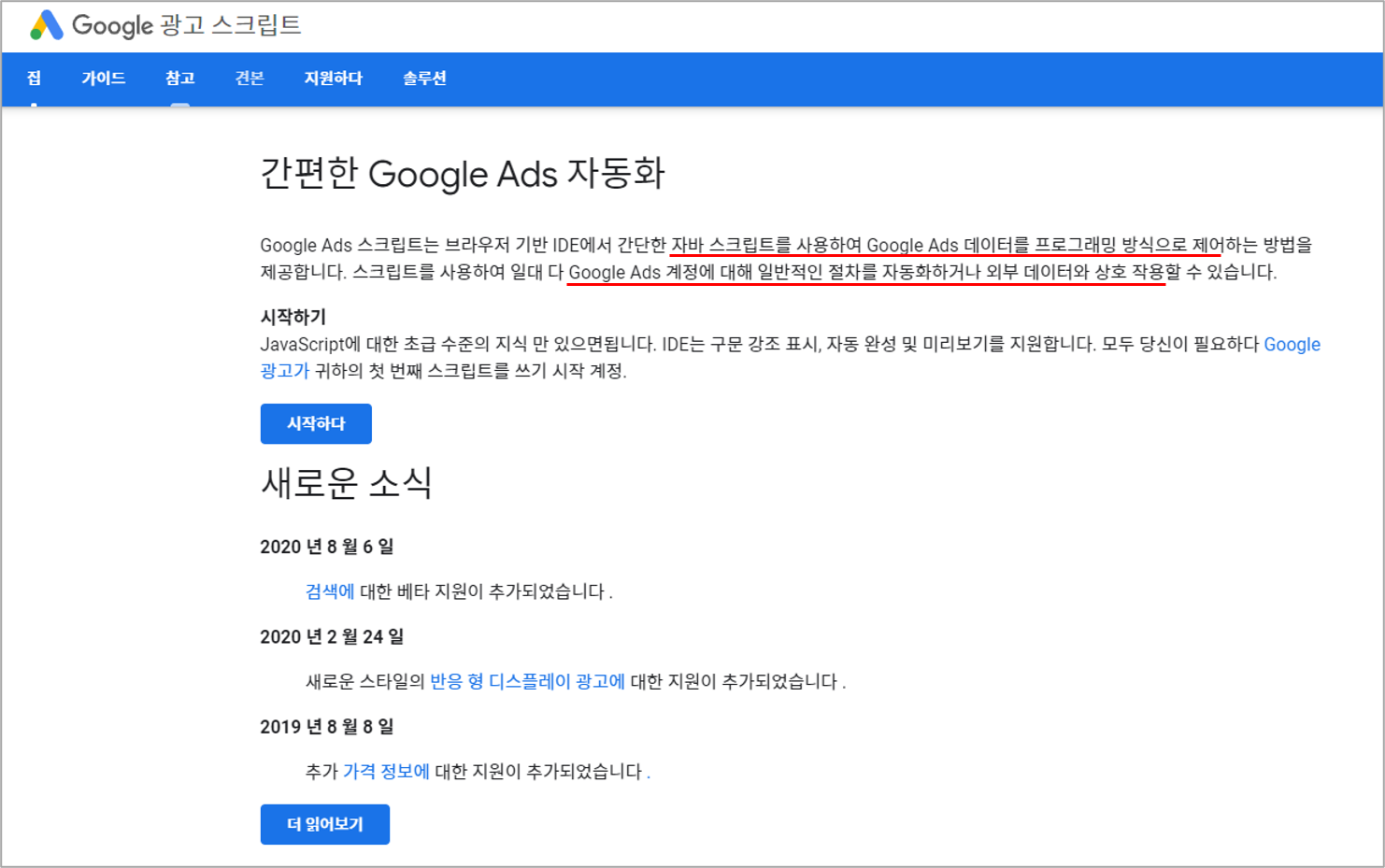Image resolution: width=1385 pixels, height=868 pixels.
Task: Follow the 검색에 link
Action: (x=330, y=591)
